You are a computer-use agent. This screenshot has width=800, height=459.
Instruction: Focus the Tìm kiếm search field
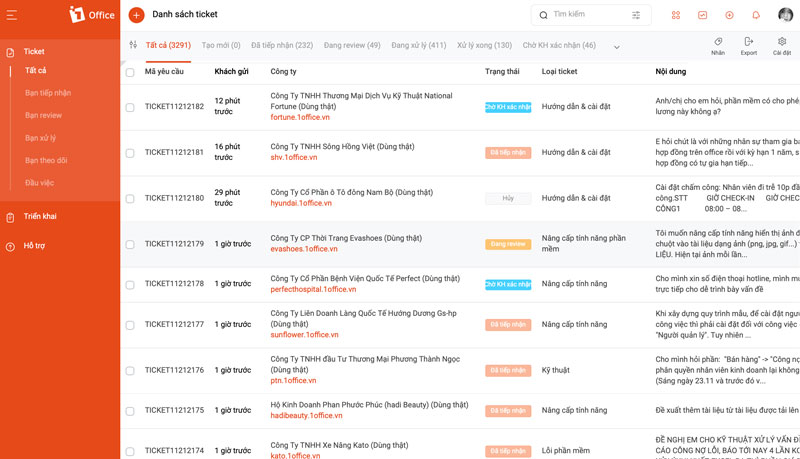pos(587,15)
